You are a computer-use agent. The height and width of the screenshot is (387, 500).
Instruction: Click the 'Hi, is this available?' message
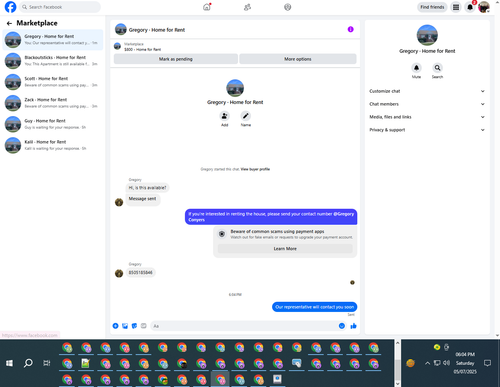(147, 188)
